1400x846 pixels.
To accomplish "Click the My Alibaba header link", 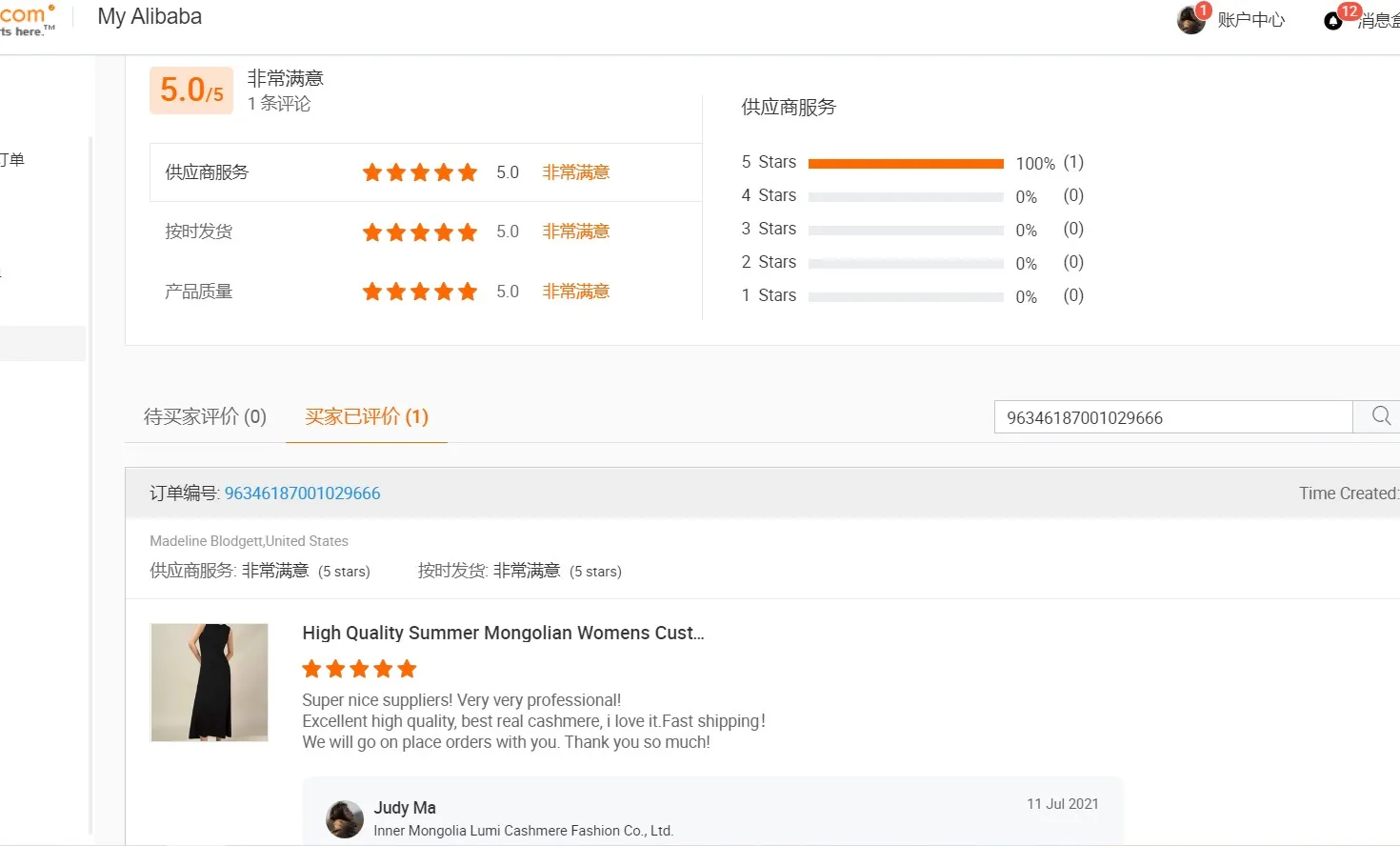I will pos(150,17).
